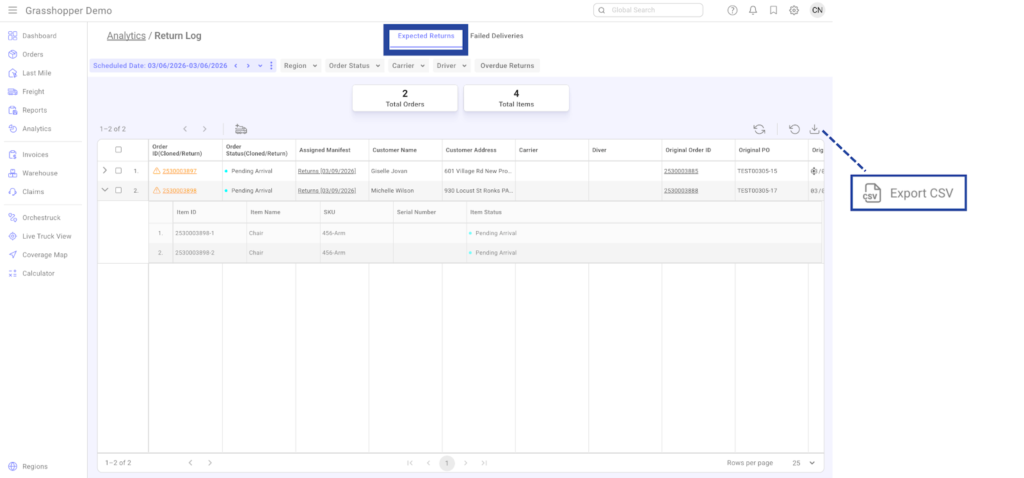Screen dimensions: 1024x478
Task: Collapse the expanded row 2 details
Action: 105,190
